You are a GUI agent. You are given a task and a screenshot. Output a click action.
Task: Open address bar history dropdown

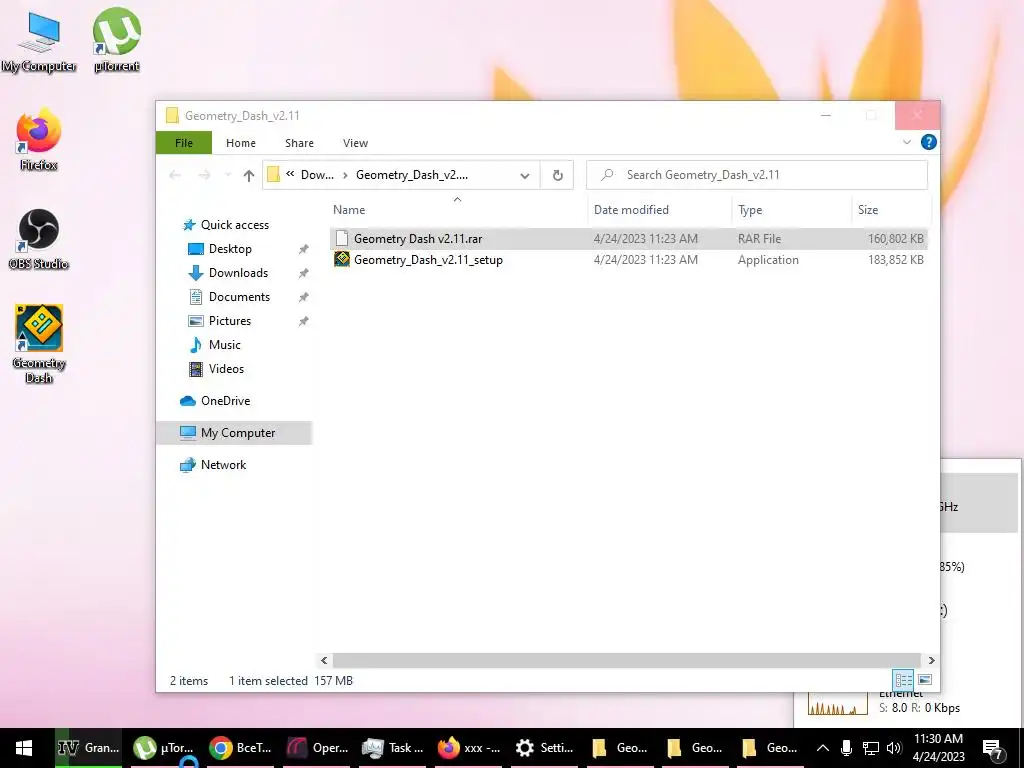point(524,175)
